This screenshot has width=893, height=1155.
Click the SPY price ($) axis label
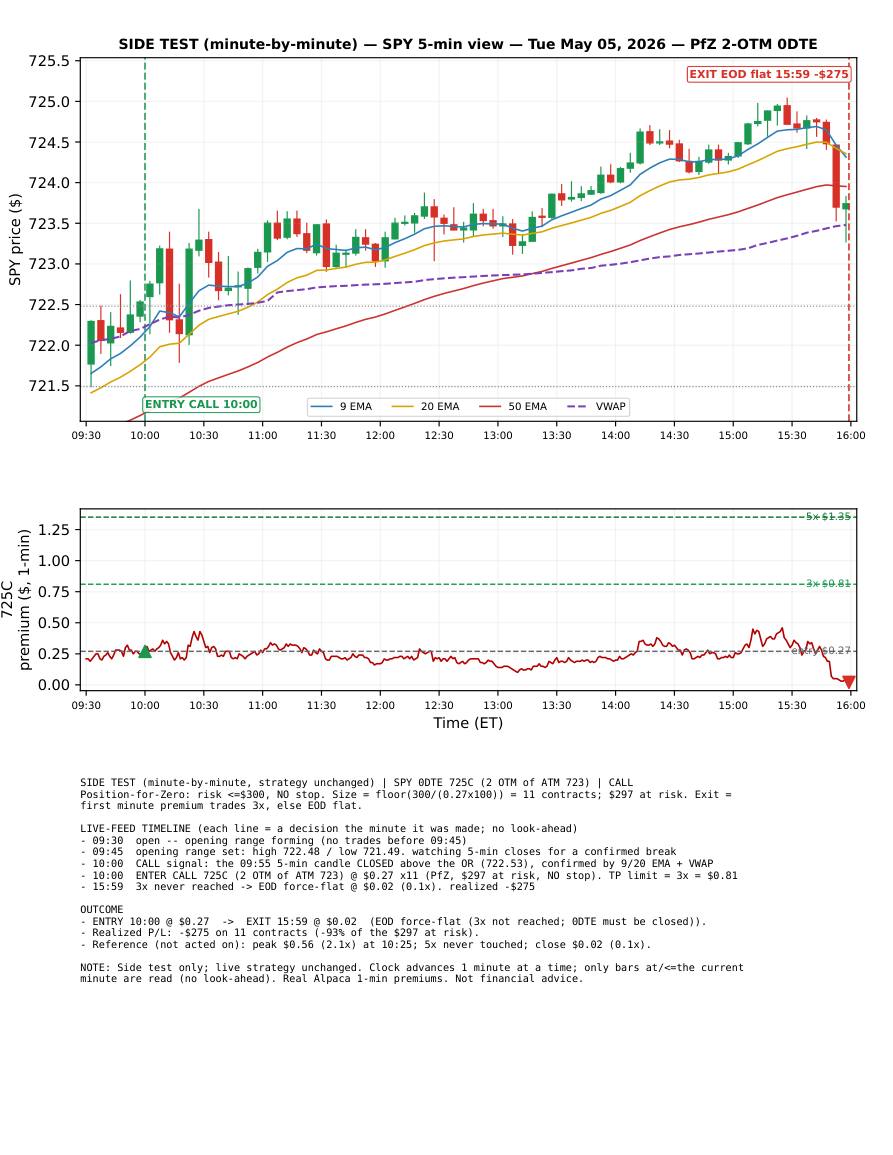(15, 239)
